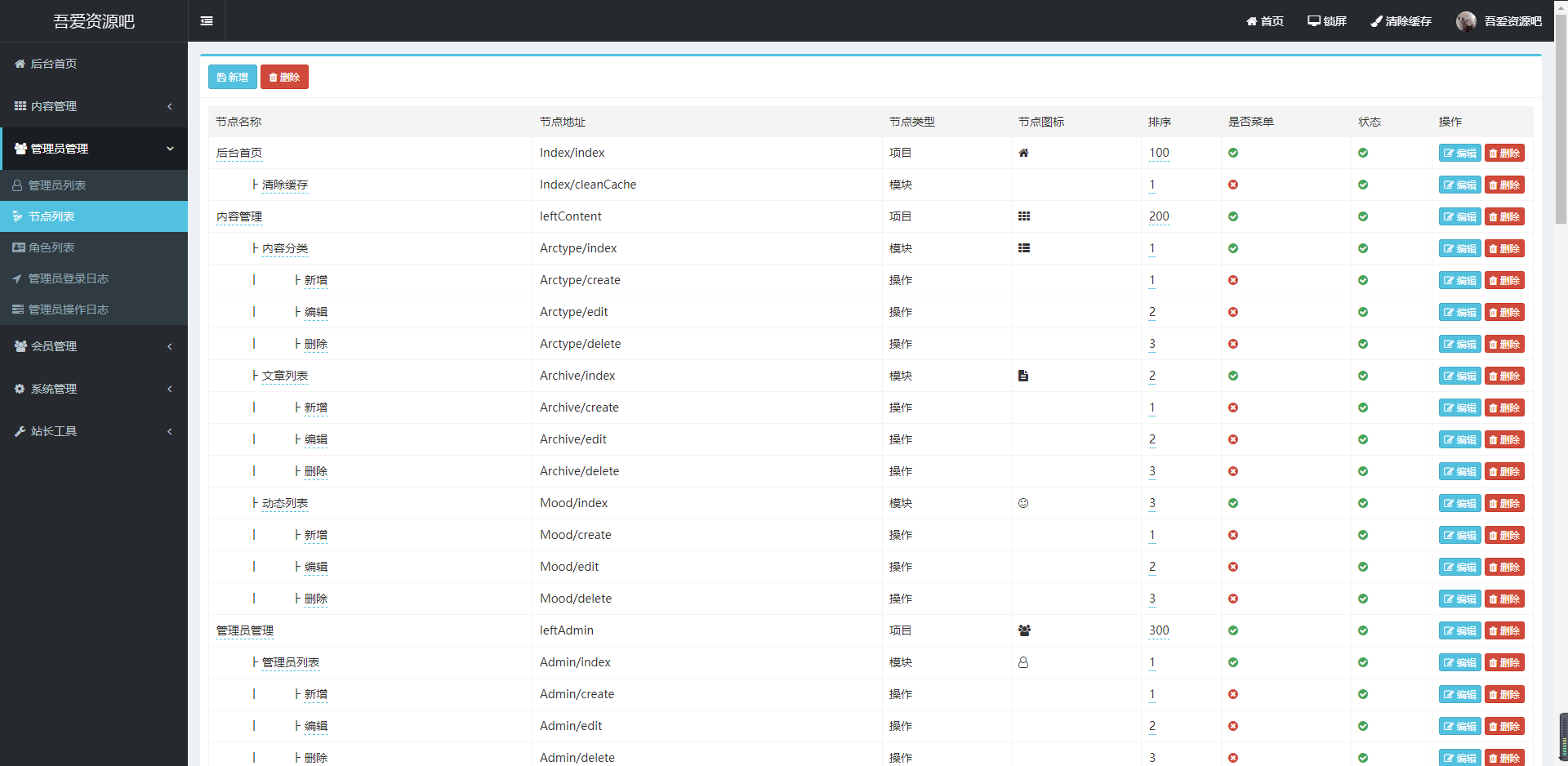Open 角色列表 in the sidebar
The image size is (1568, 766).
click(x=94, y=247)
